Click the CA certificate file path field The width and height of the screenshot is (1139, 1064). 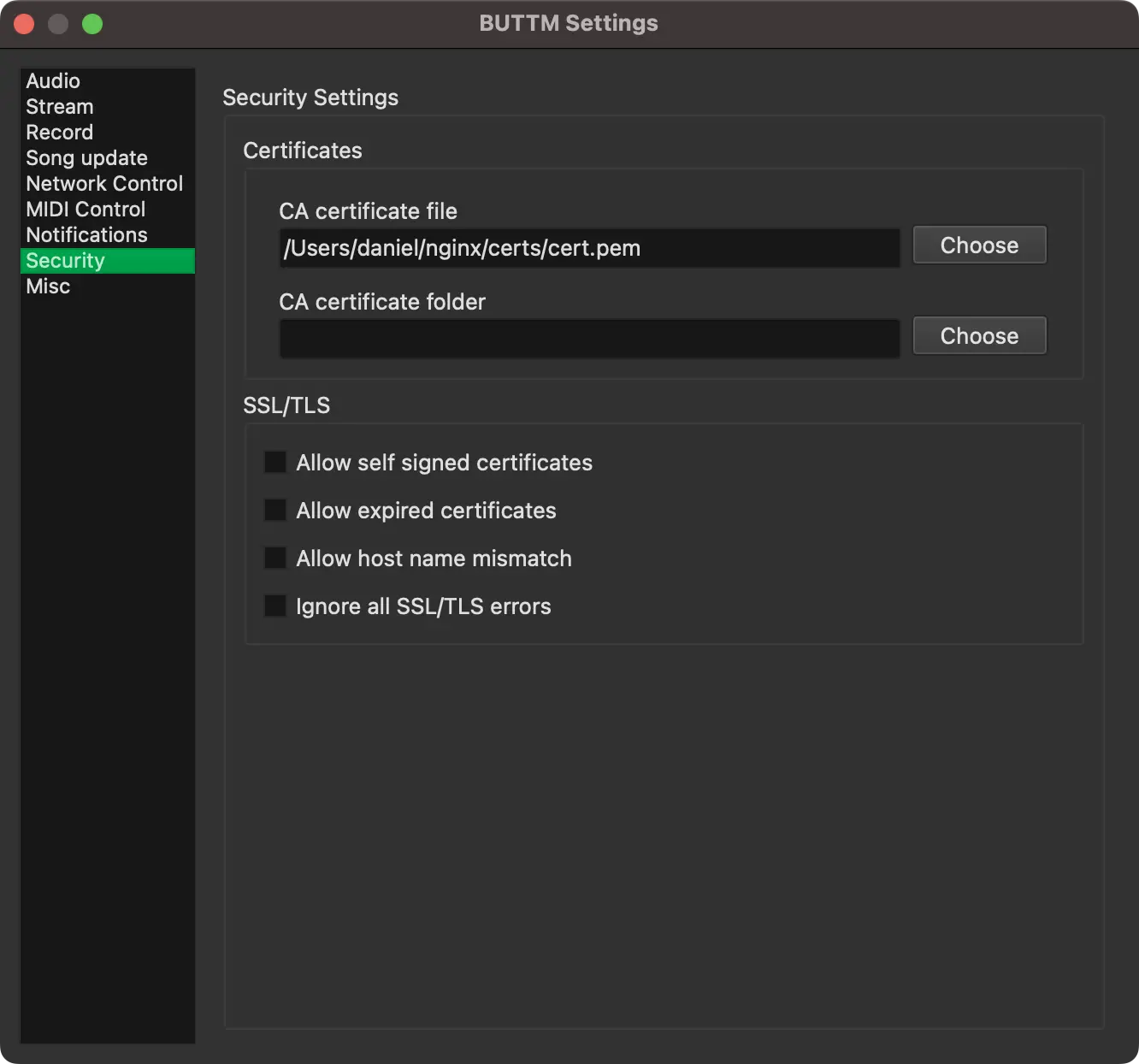pyautogui.click(x=589, y=248)
